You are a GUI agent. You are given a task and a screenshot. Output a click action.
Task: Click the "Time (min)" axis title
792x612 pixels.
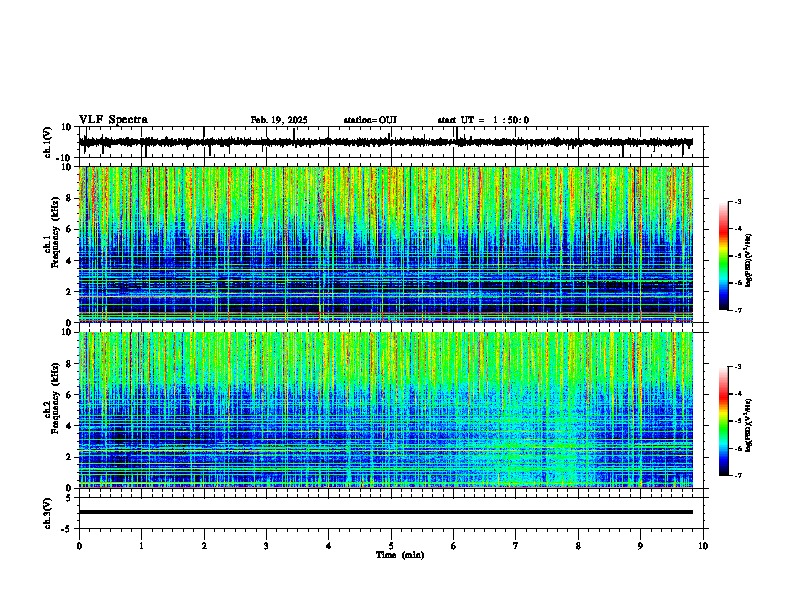click(400, 555)
